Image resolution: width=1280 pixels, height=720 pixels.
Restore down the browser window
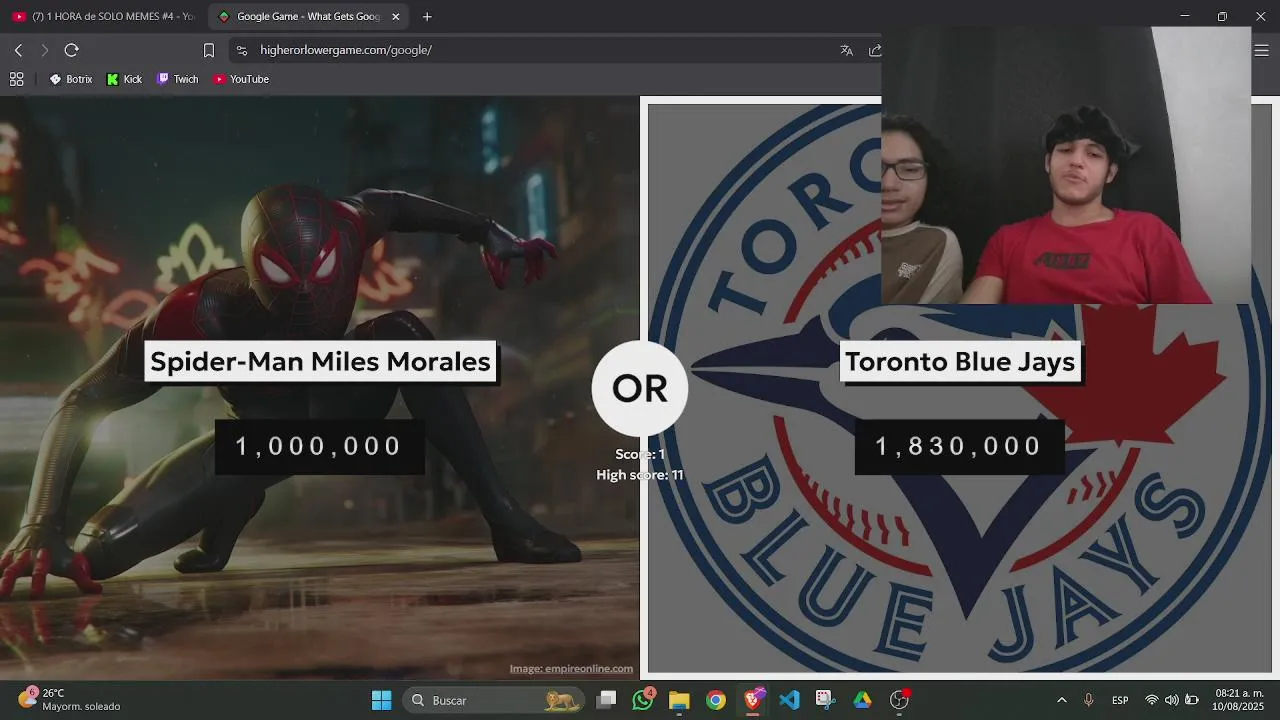pos(1222,16)
